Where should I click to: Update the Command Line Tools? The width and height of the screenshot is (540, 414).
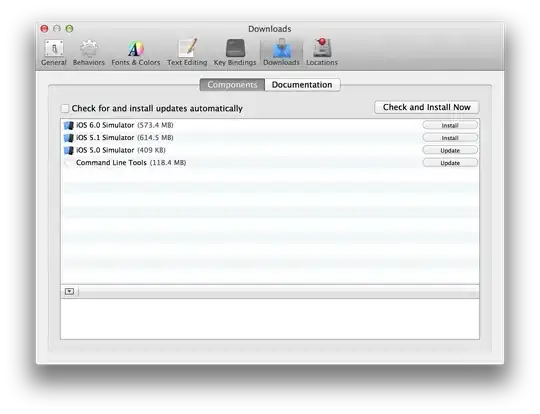tap(450, 163)
